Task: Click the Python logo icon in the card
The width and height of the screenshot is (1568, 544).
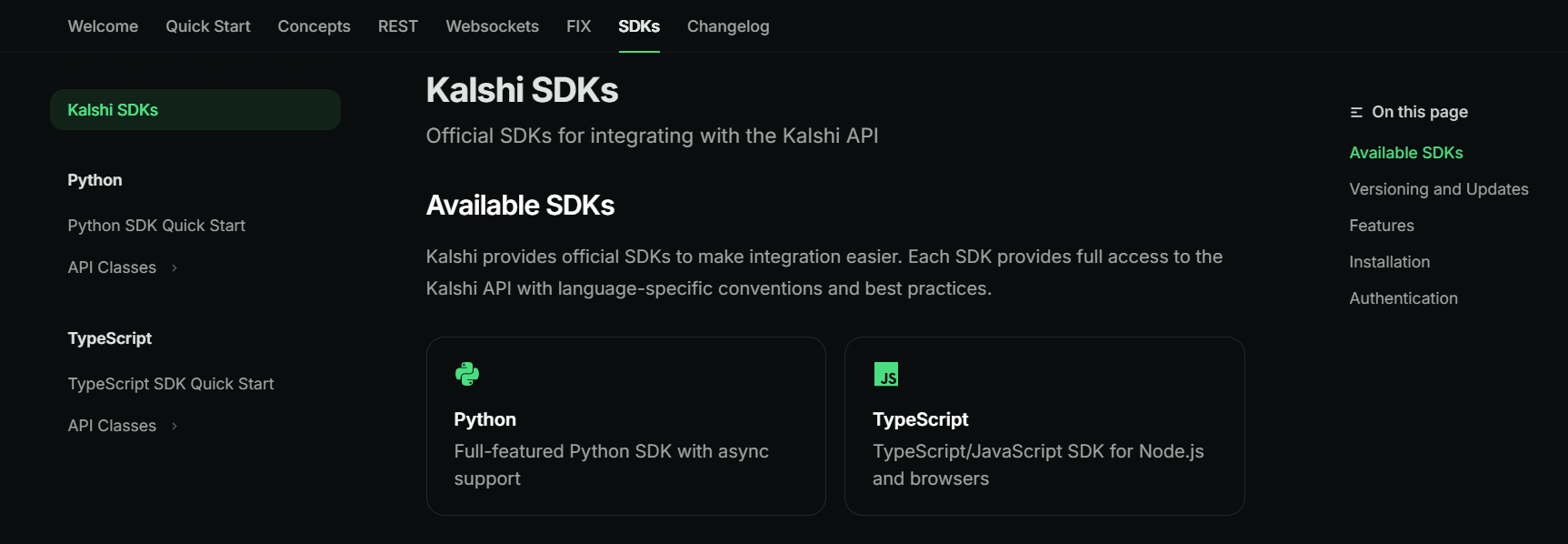Action: click(x=467, y=374)
